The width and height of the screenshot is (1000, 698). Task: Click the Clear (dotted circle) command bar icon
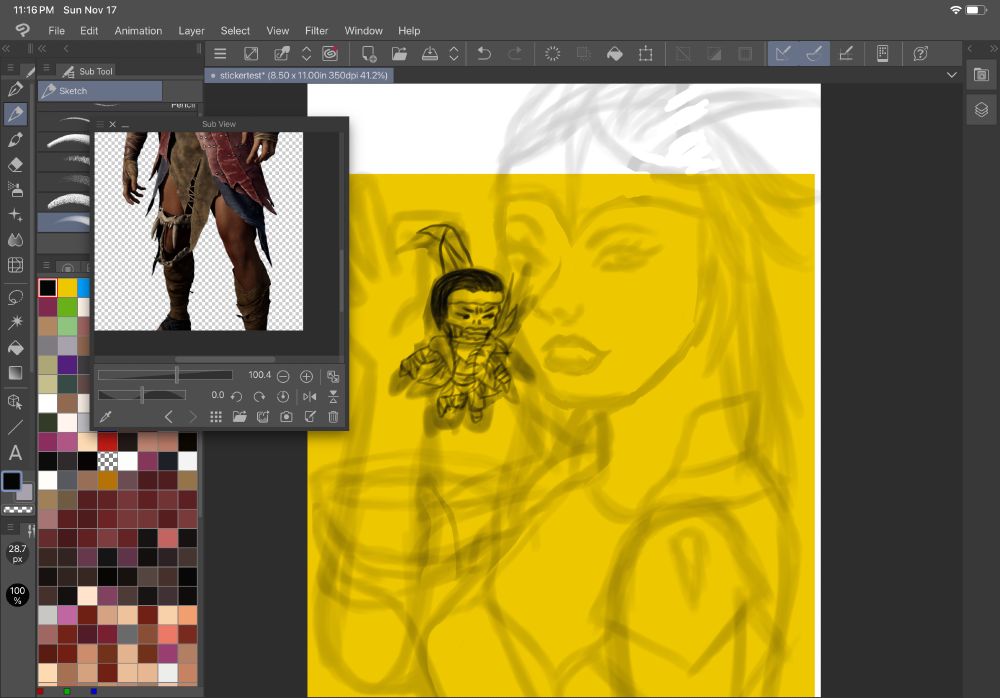pyautogui.click(x=552, y=54)
